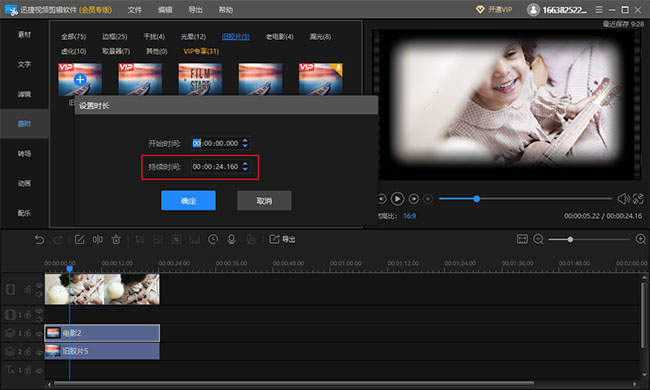Open the 编辑 menu
The image size is (650, 390).
(165, 10)
